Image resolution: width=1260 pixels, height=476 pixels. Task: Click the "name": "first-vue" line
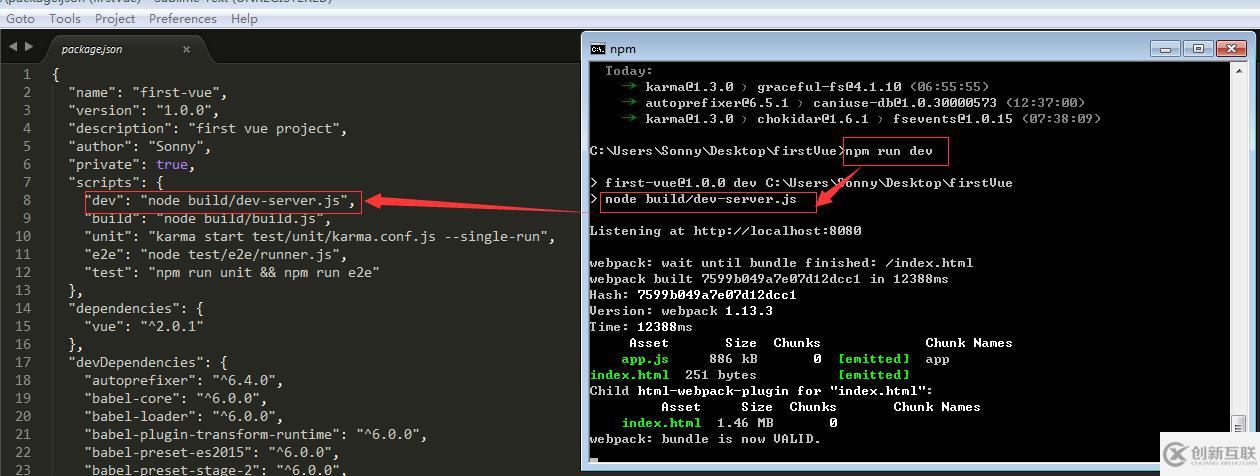click(x=148, y=92)
